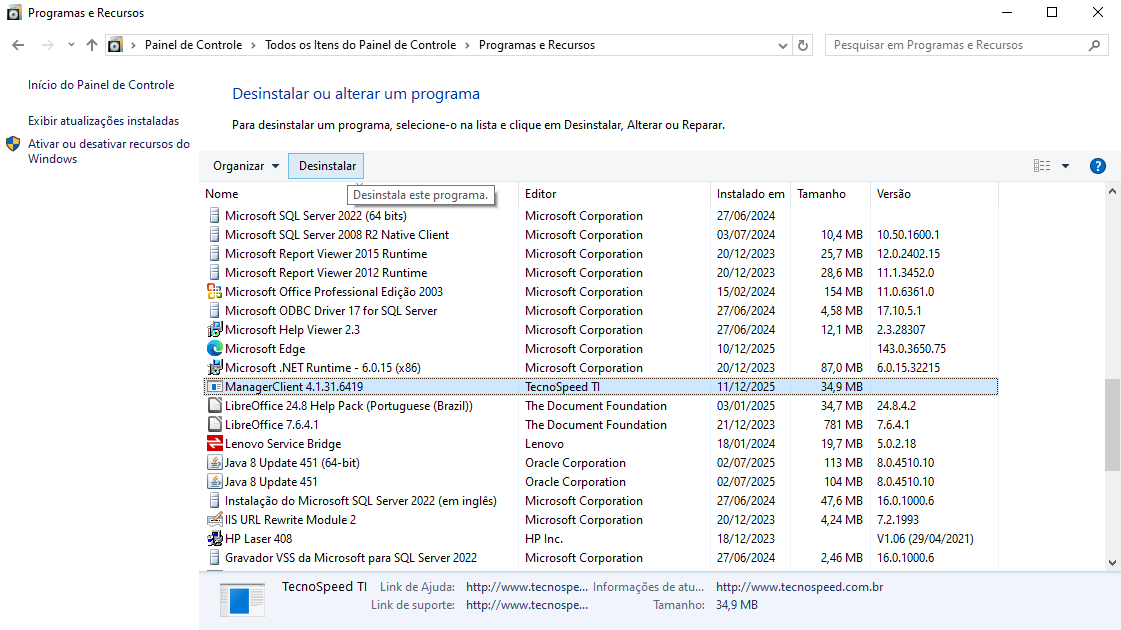Screen dimensions: 1121x630
Task: Click the Microsoft Edge program icon
Action: click(x=214, y=349)
